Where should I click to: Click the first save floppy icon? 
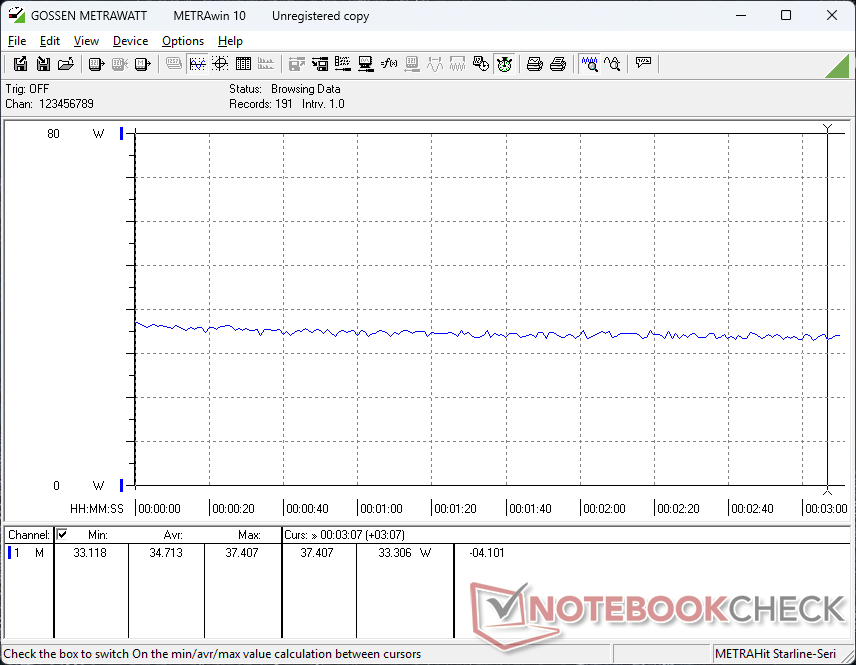20,64
